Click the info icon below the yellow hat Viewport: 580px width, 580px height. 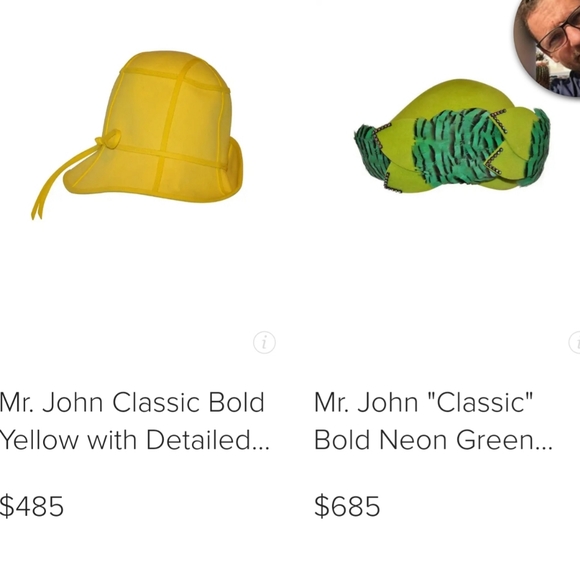264,343
